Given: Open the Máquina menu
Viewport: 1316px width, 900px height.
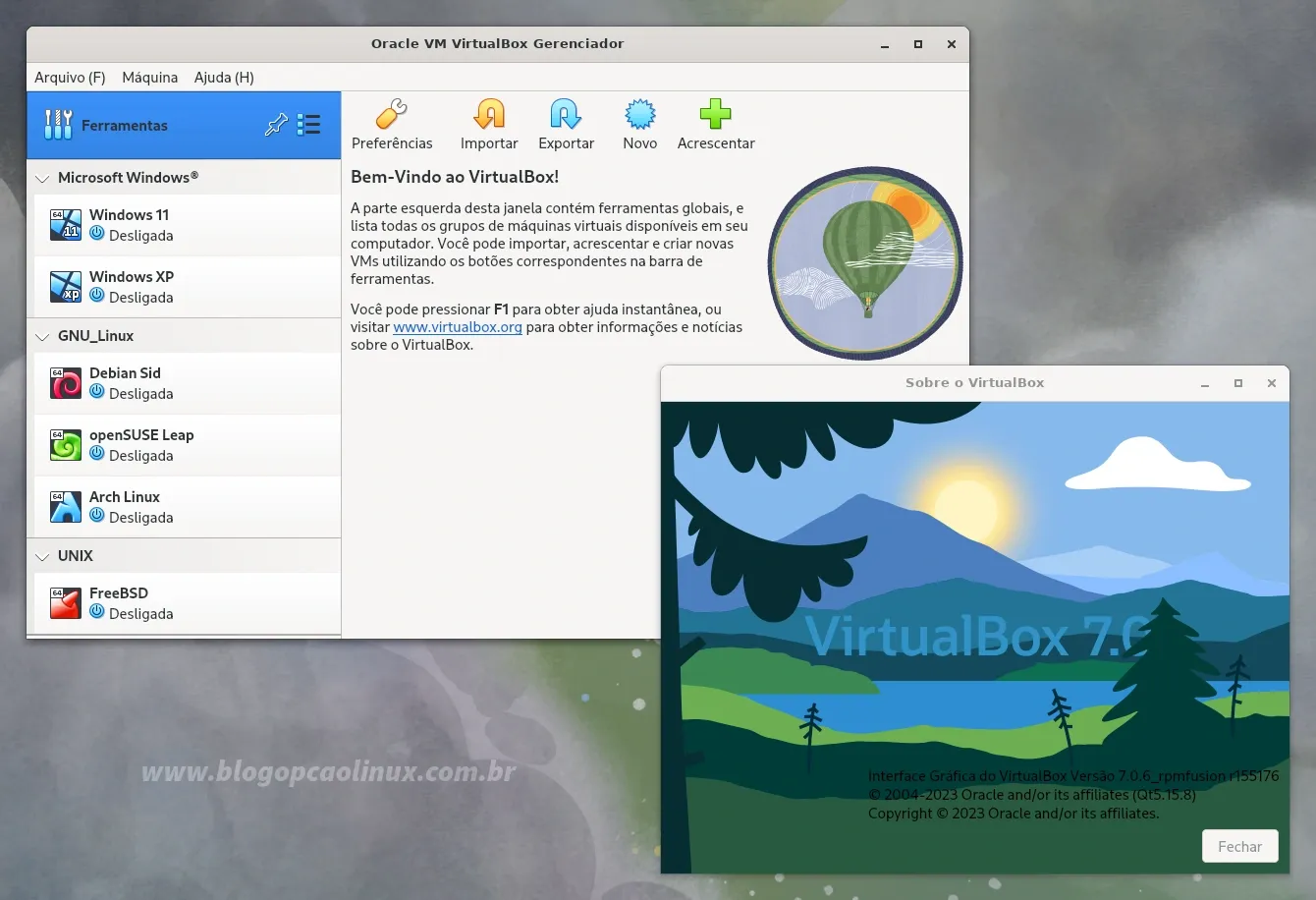Looking at the screenshot, I should (x=150, y=78).
